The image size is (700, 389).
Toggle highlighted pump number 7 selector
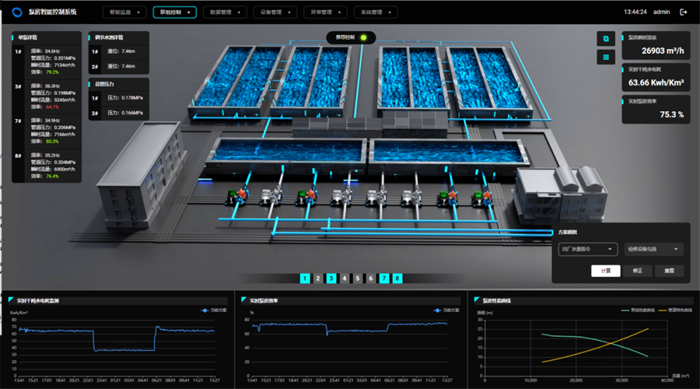[384, 278]
